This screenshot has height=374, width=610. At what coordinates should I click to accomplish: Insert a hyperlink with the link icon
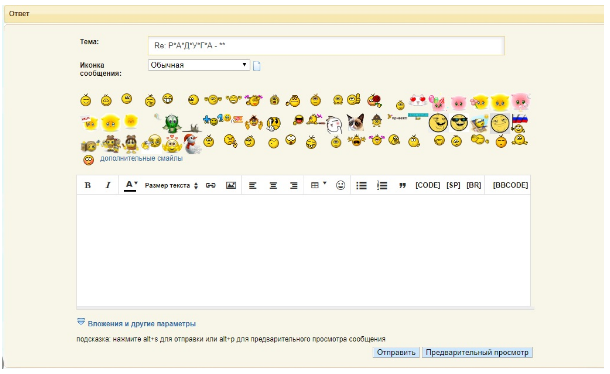coord(210,185)
